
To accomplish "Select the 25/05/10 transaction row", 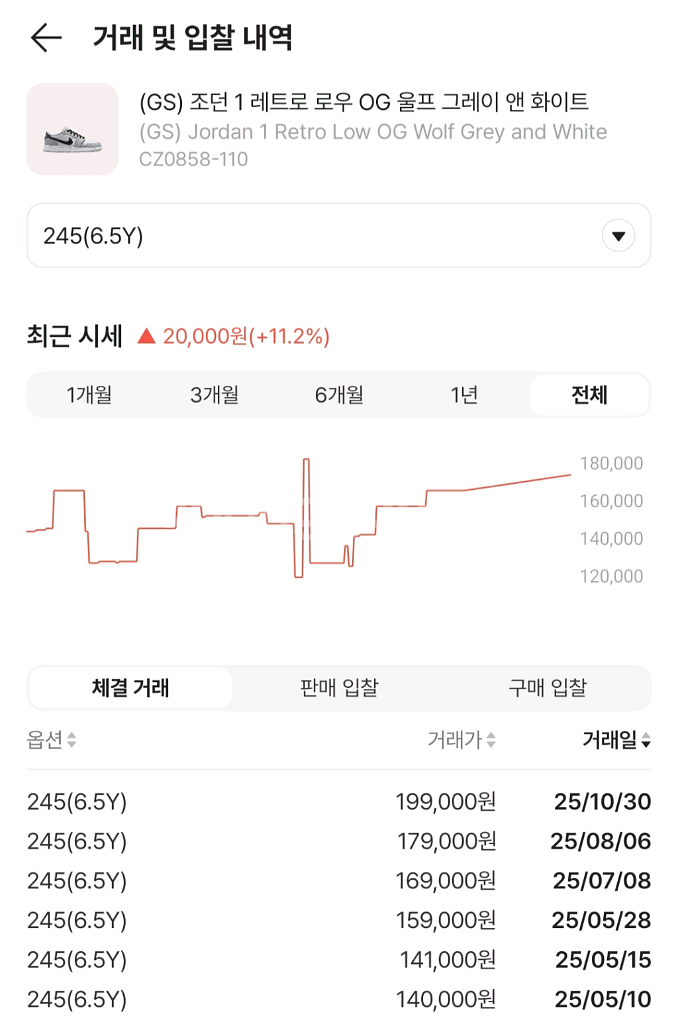I will pos(339,999).
